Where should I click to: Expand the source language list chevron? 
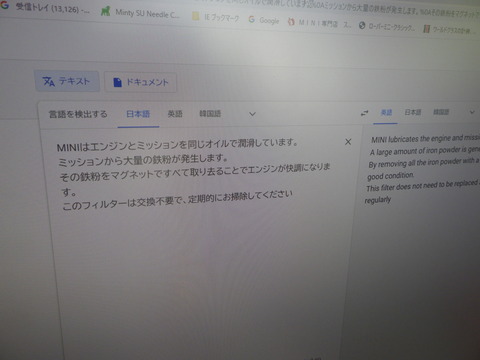pyautogui.click(x=252, y=114)
